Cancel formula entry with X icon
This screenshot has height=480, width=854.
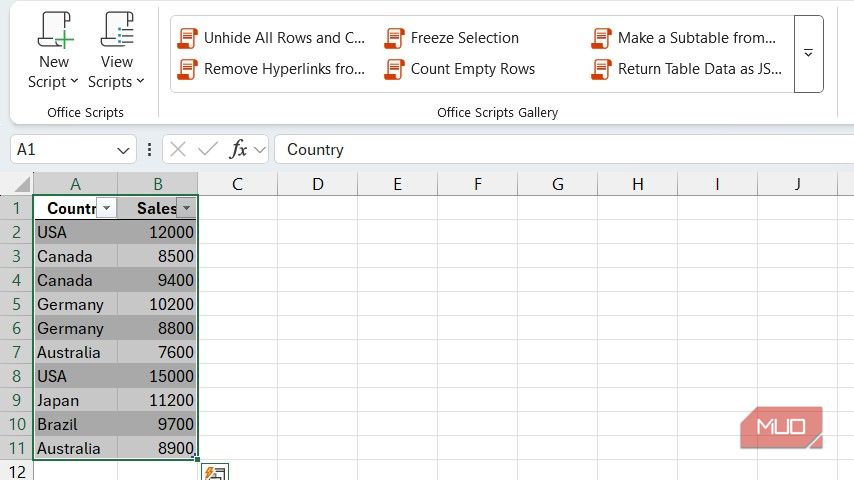[178, 149]
